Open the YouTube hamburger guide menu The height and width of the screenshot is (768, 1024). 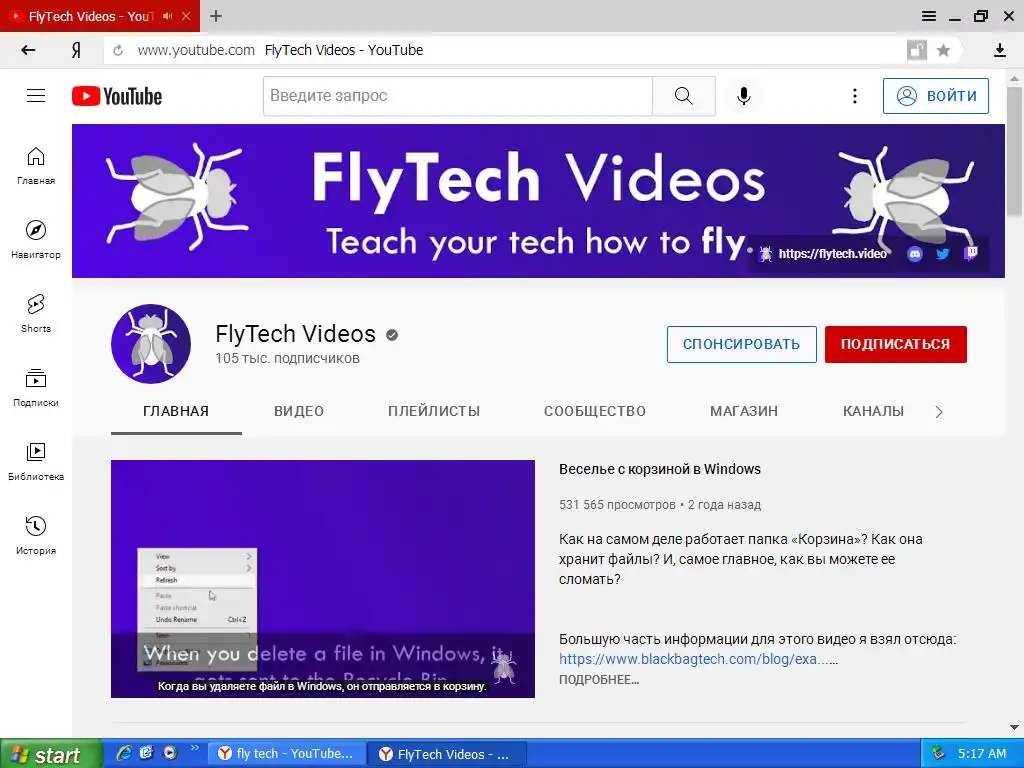point(36,96)
